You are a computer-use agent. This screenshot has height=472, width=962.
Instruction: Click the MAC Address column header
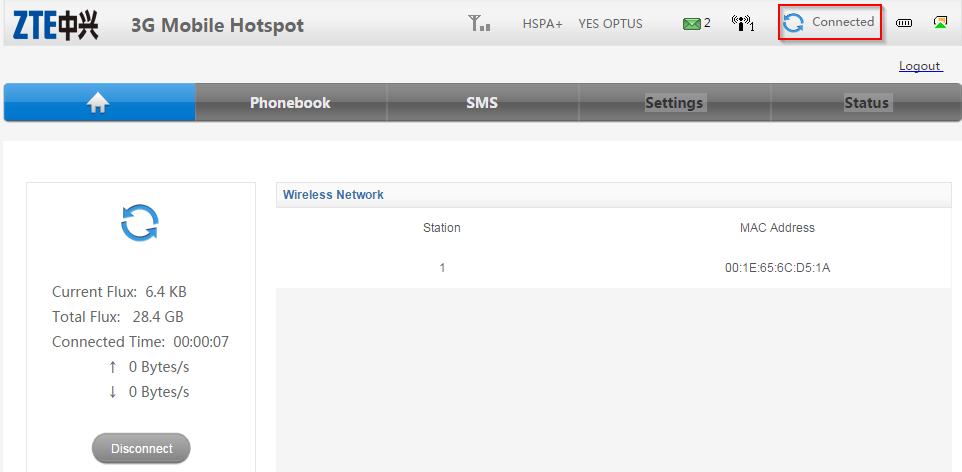(x=777, y=228)
